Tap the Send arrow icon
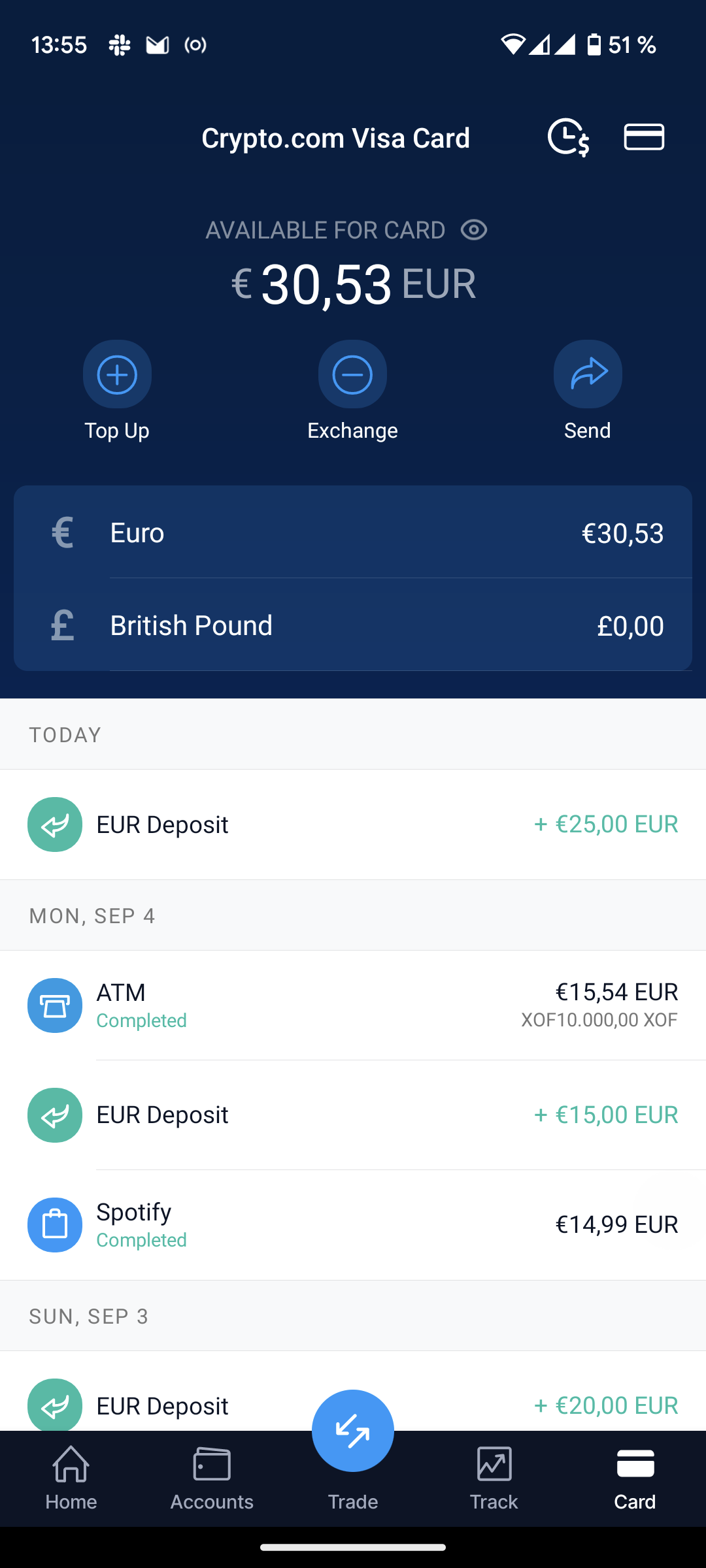This screenshot has height=1568, width=706. 588,374
